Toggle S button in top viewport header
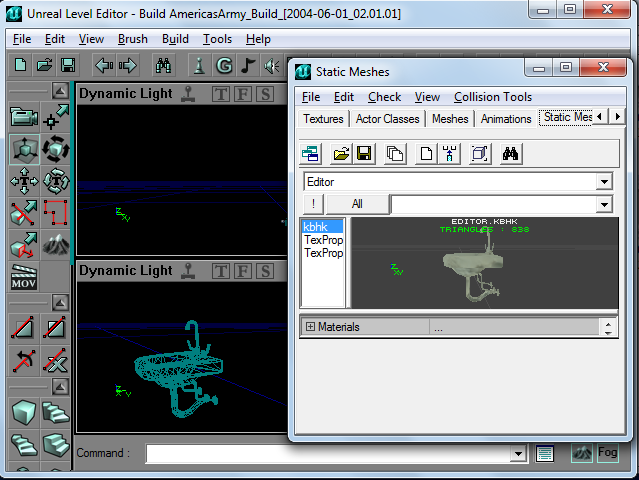This screenshot has height=480, width=639. 265,94
